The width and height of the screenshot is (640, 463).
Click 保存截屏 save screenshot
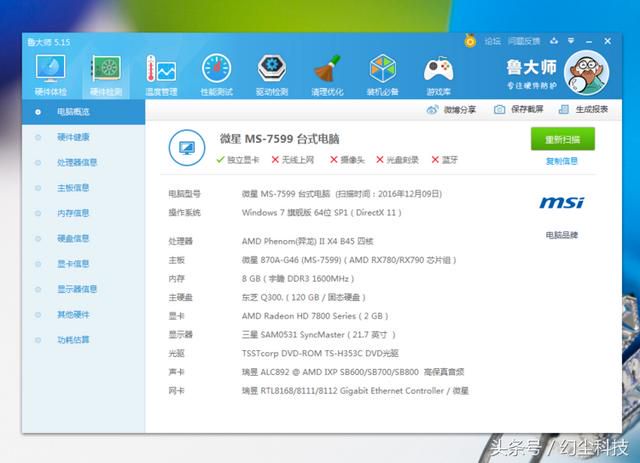[x=519, y=109]
